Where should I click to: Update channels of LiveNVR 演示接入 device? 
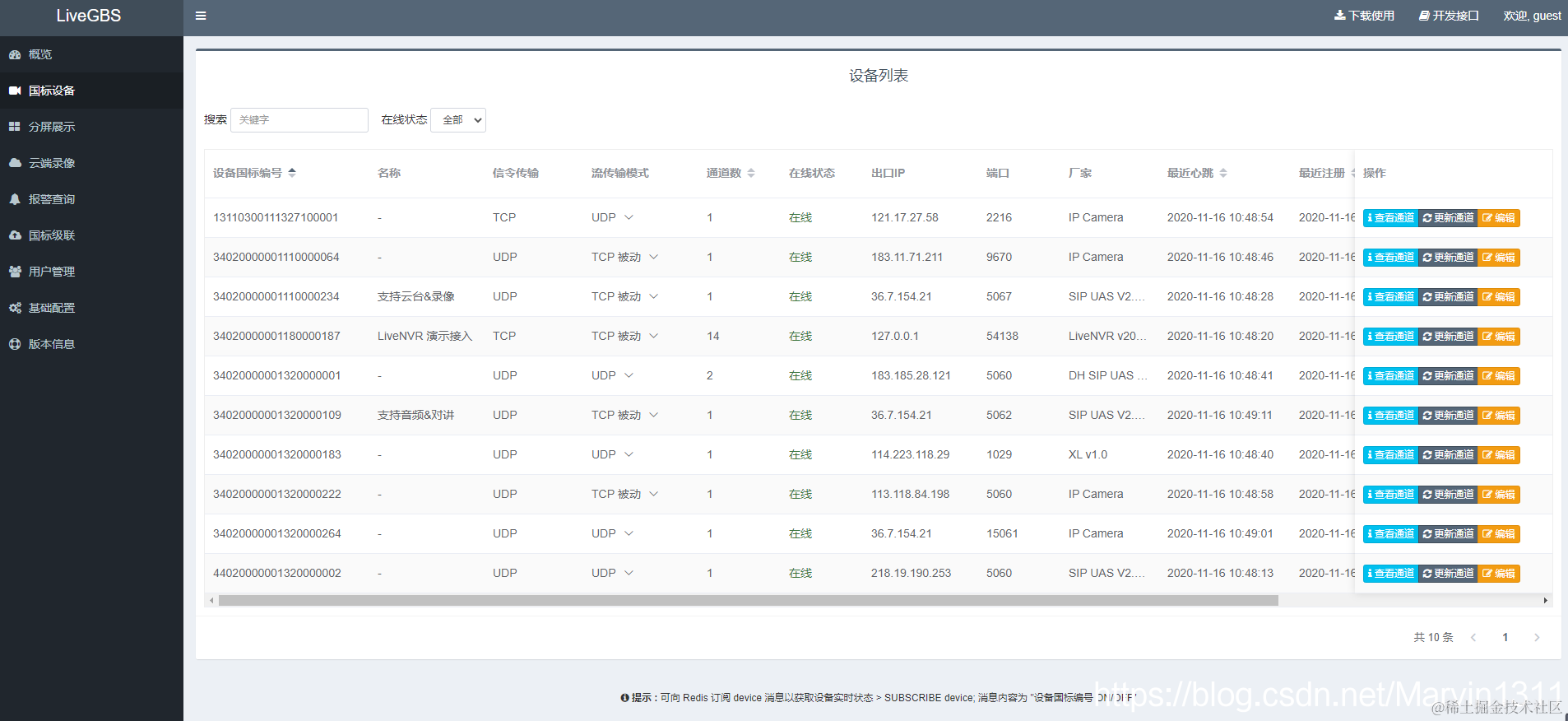point(1448,337)
